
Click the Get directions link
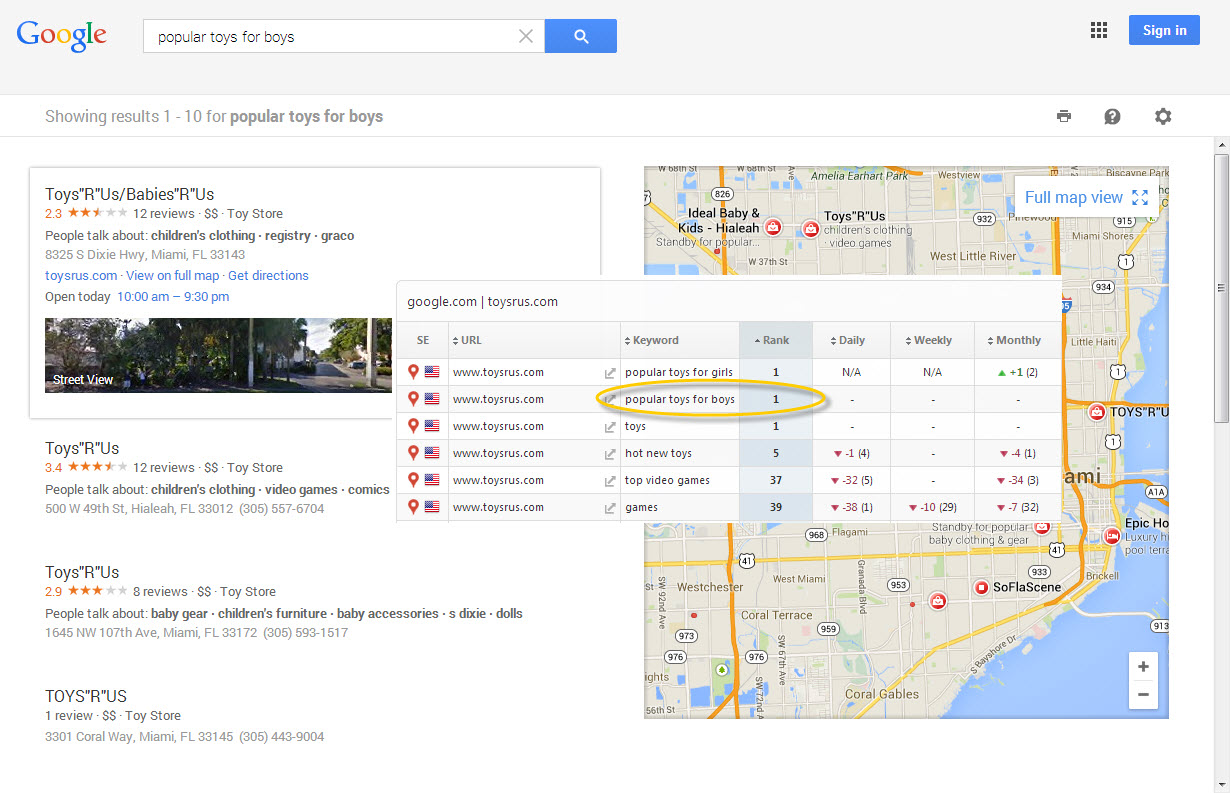pyautogui.click(x=268, y=275)
